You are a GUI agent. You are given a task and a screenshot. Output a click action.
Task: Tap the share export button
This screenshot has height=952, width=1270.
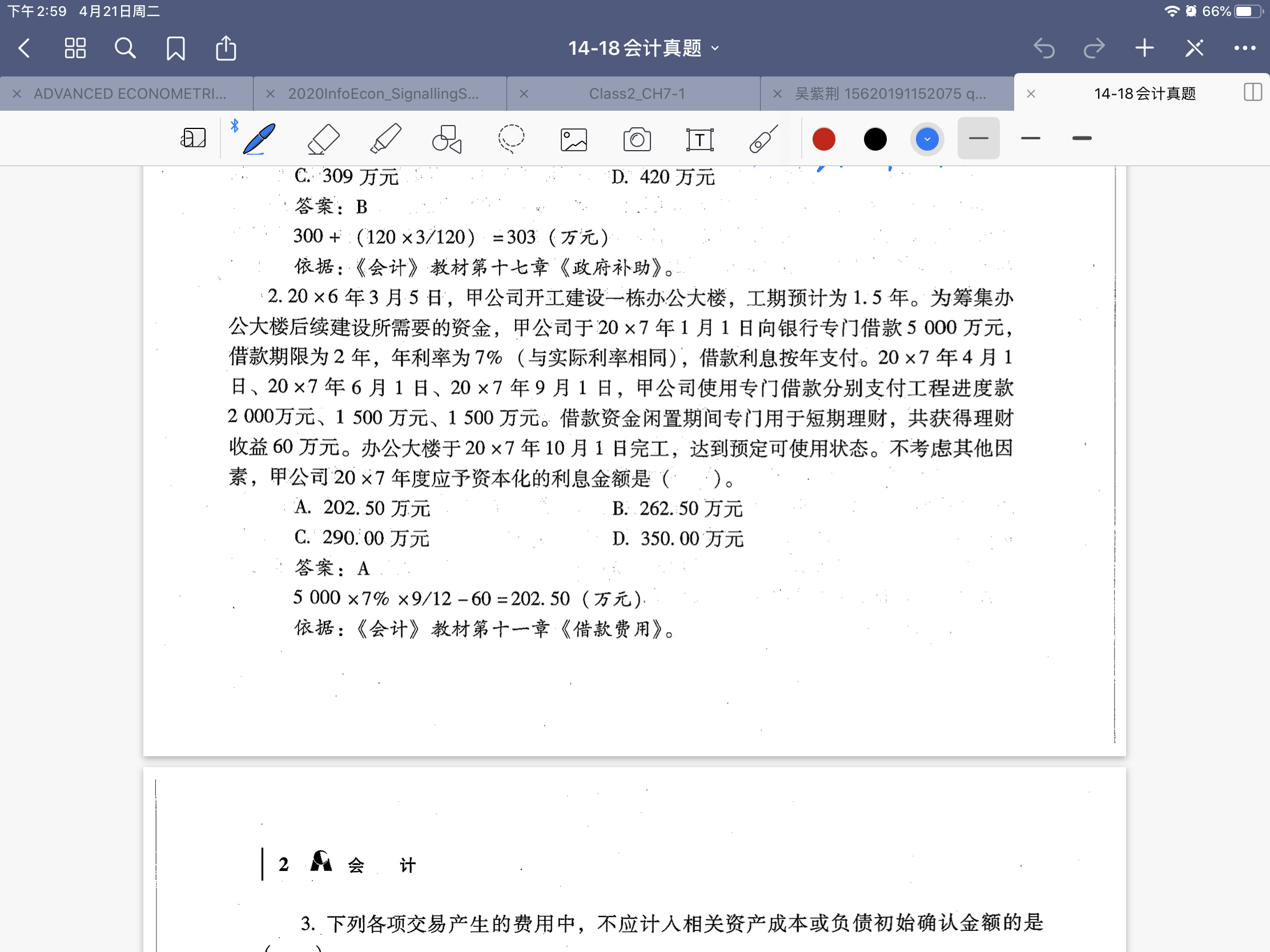point(226,48)
